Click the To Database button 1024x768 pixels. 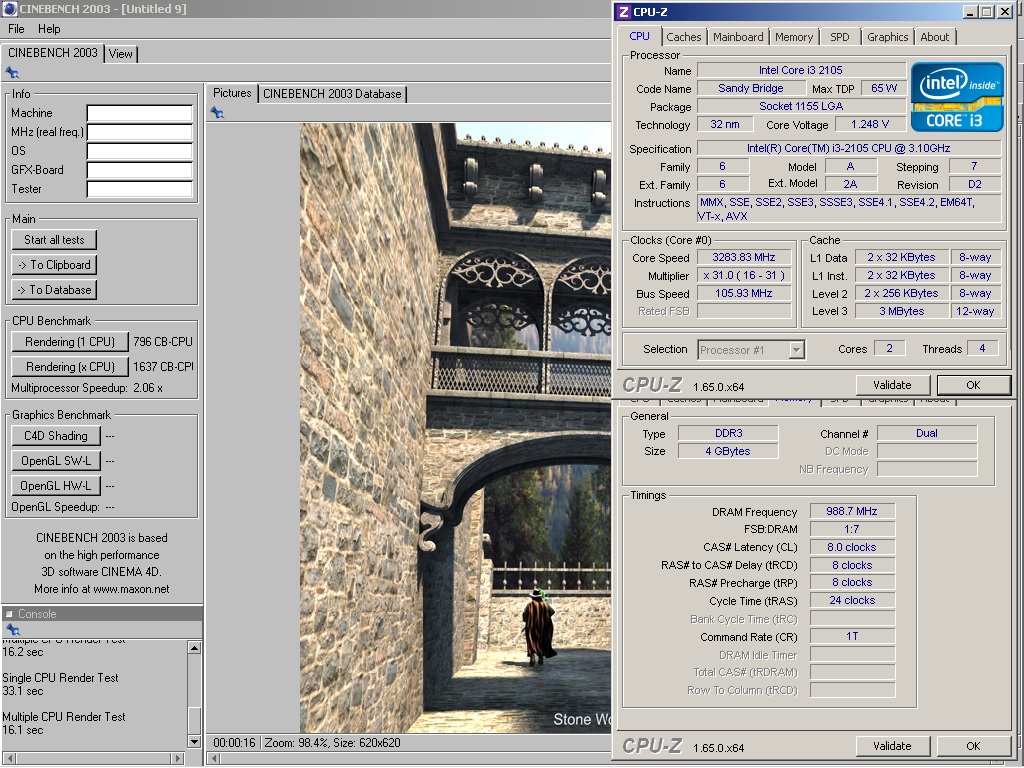coord(54,289)
